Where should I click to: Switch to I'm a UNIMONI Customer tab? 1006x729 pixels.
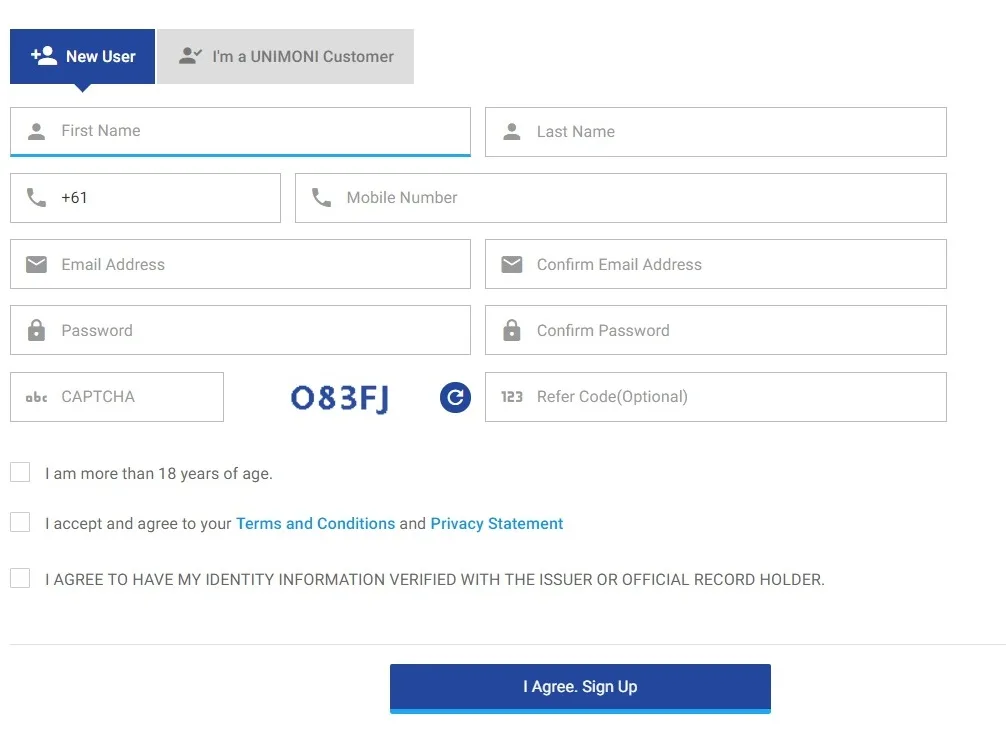[x=285, y=57]
